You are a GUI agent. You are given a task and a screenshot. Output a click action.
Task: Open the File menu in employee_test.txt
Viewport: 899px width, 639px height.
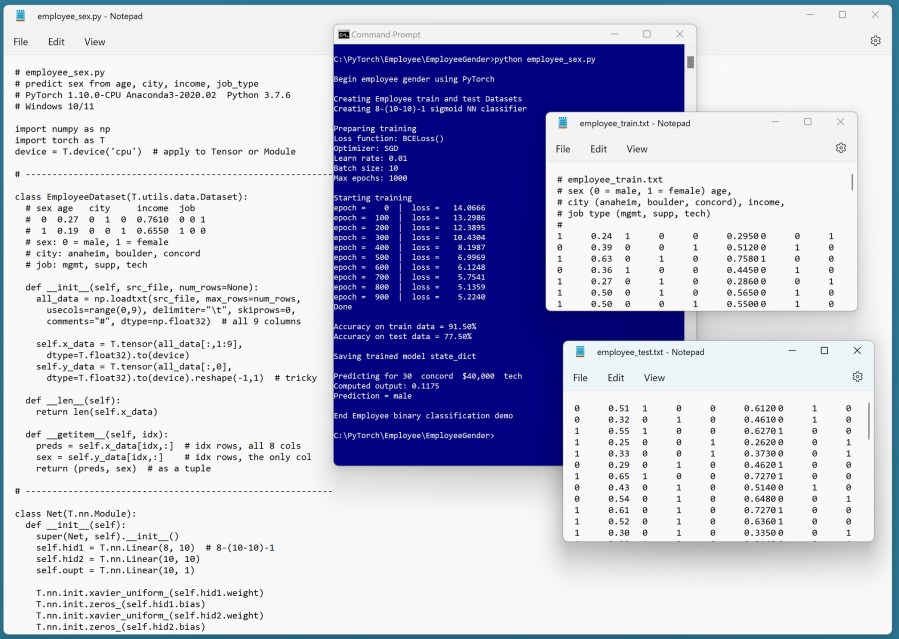tap(580, 378)
